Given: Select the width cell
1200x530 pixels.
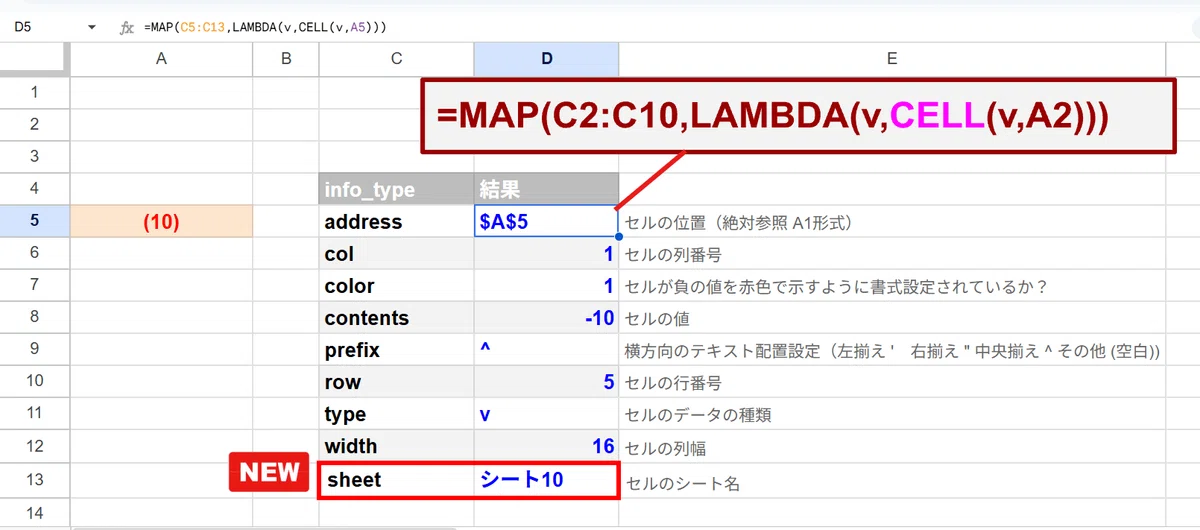Looking at the screenshot, I should [x=396, y=447].
